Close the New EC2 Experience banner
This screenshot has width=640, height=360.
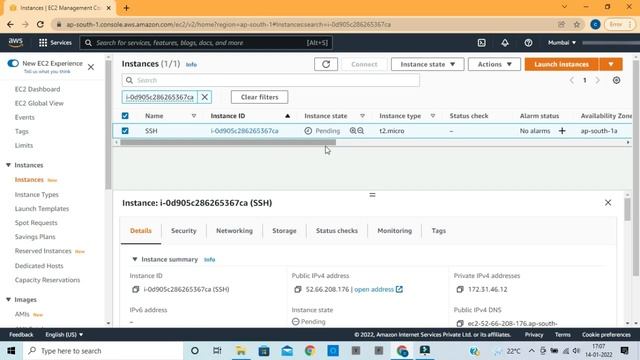(91, 67)
